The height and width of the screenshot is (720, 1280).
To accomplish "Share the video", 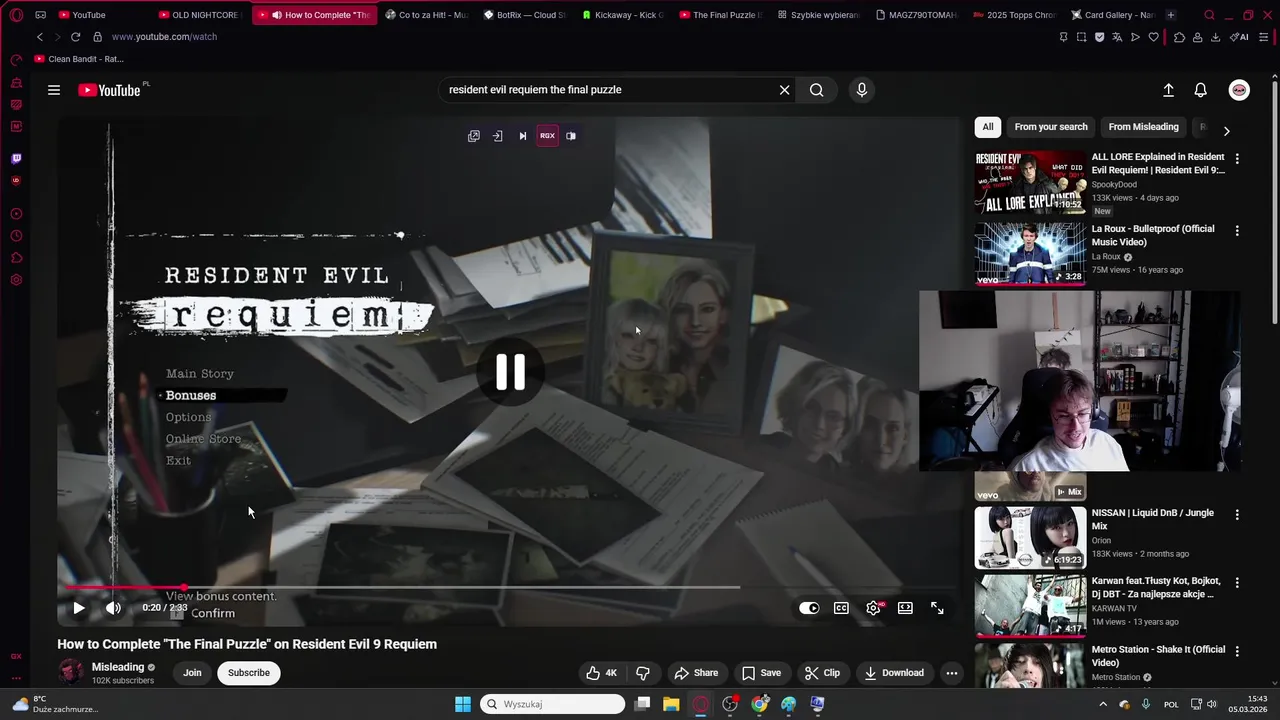I will coord(696,673).
